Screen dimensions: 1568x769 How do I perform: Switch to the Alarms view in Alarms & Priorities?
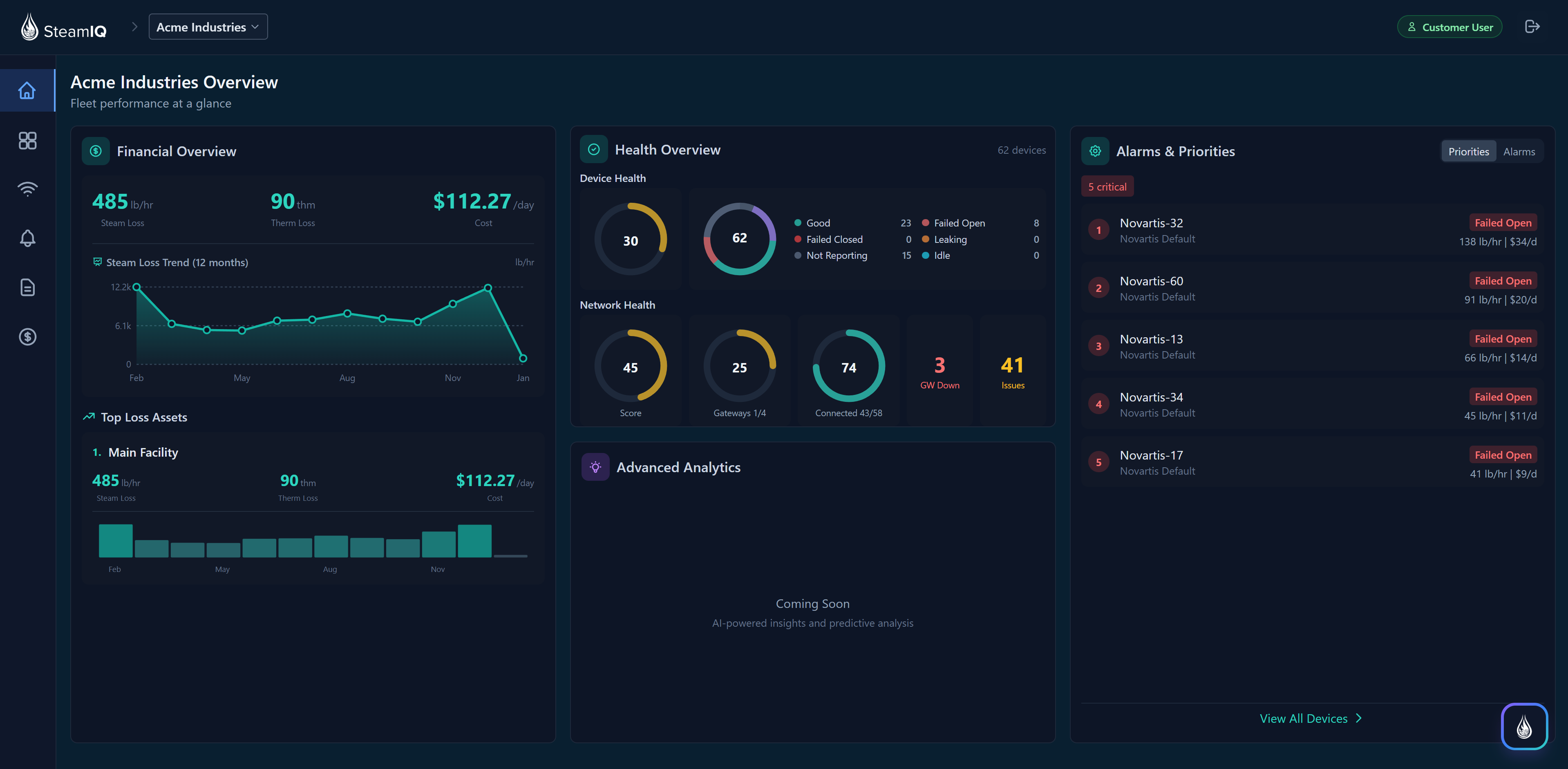tap(1519, 151)
